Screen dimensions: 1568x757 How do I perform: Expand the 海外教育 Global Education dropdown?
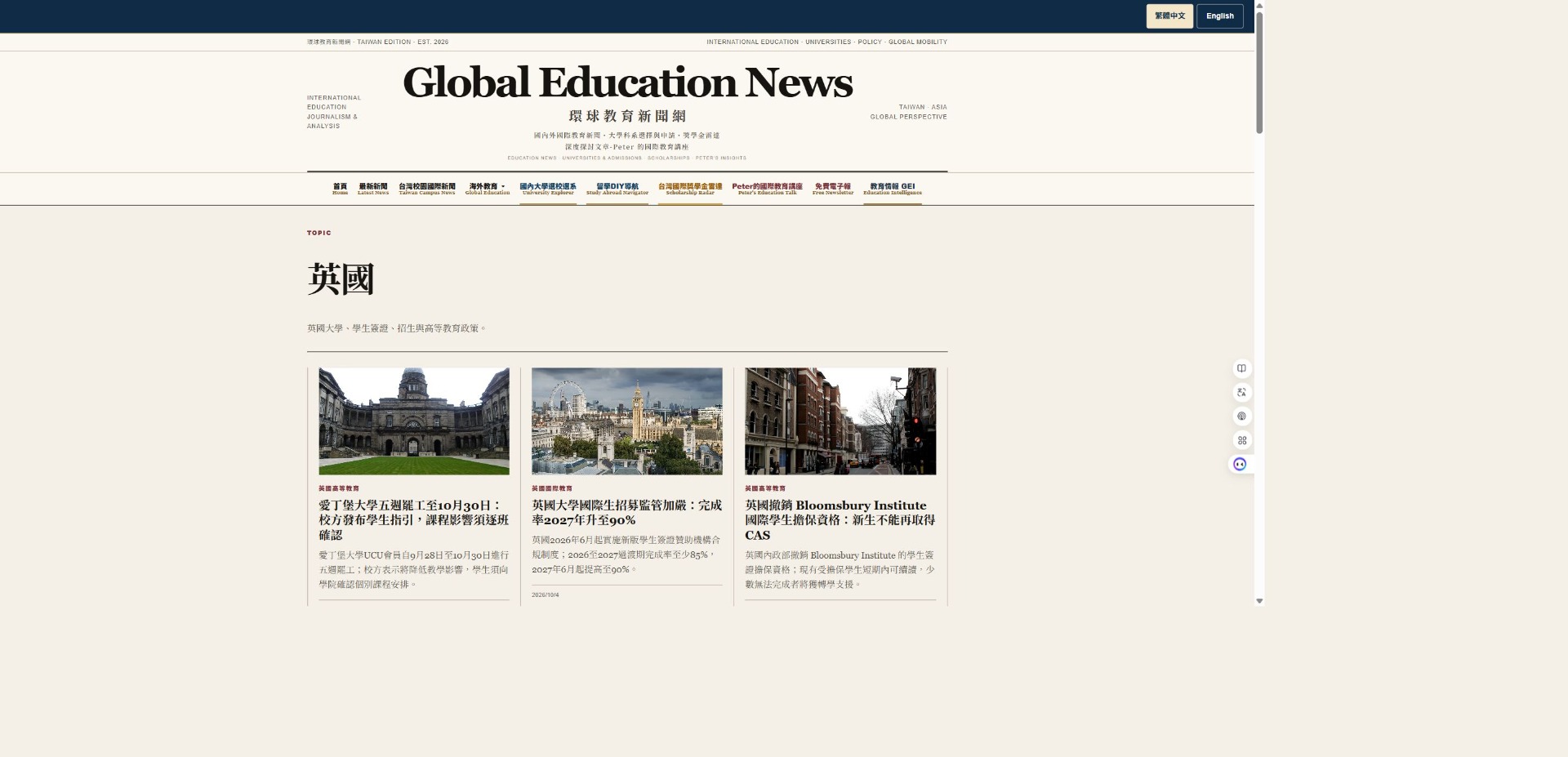click(488, 189)
